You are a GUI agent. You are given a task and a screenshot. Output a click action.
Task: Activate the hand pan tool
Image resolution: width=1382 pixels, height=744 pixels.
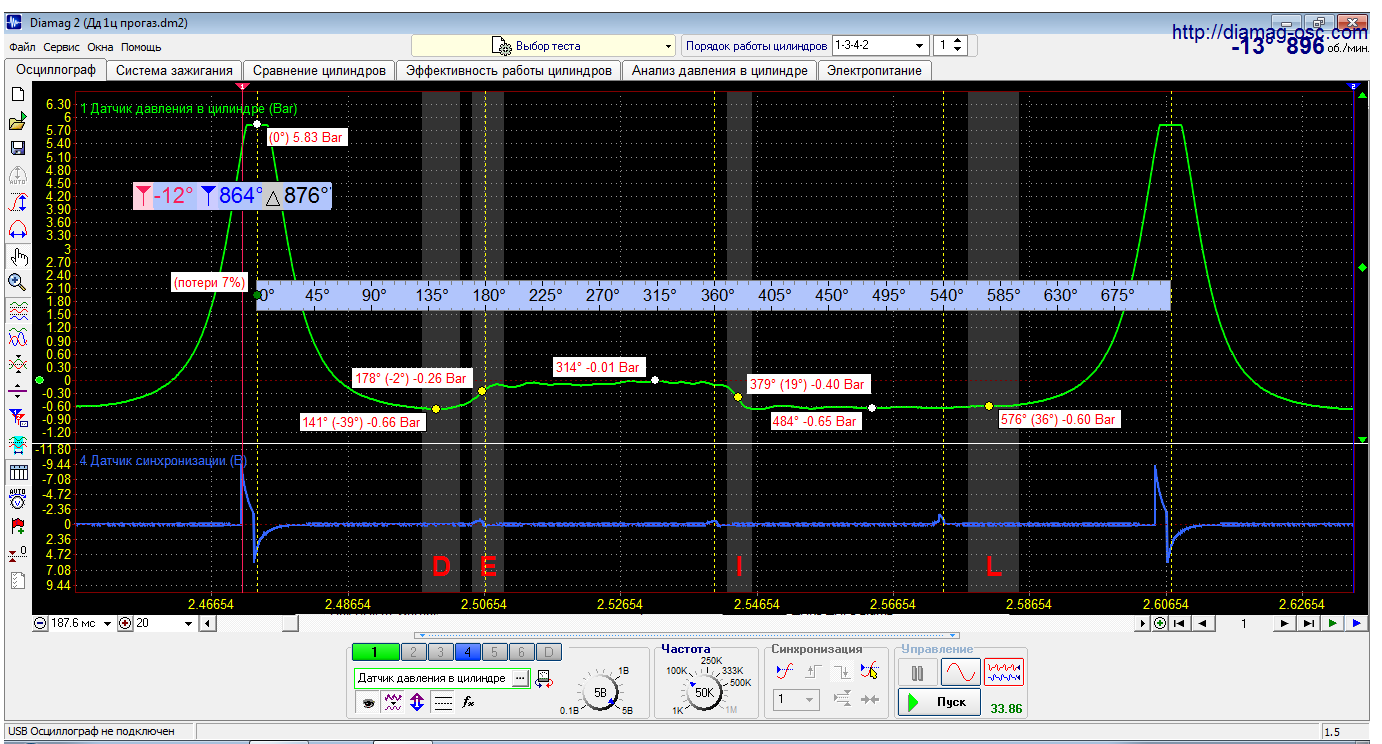click(x=17, y=257)
